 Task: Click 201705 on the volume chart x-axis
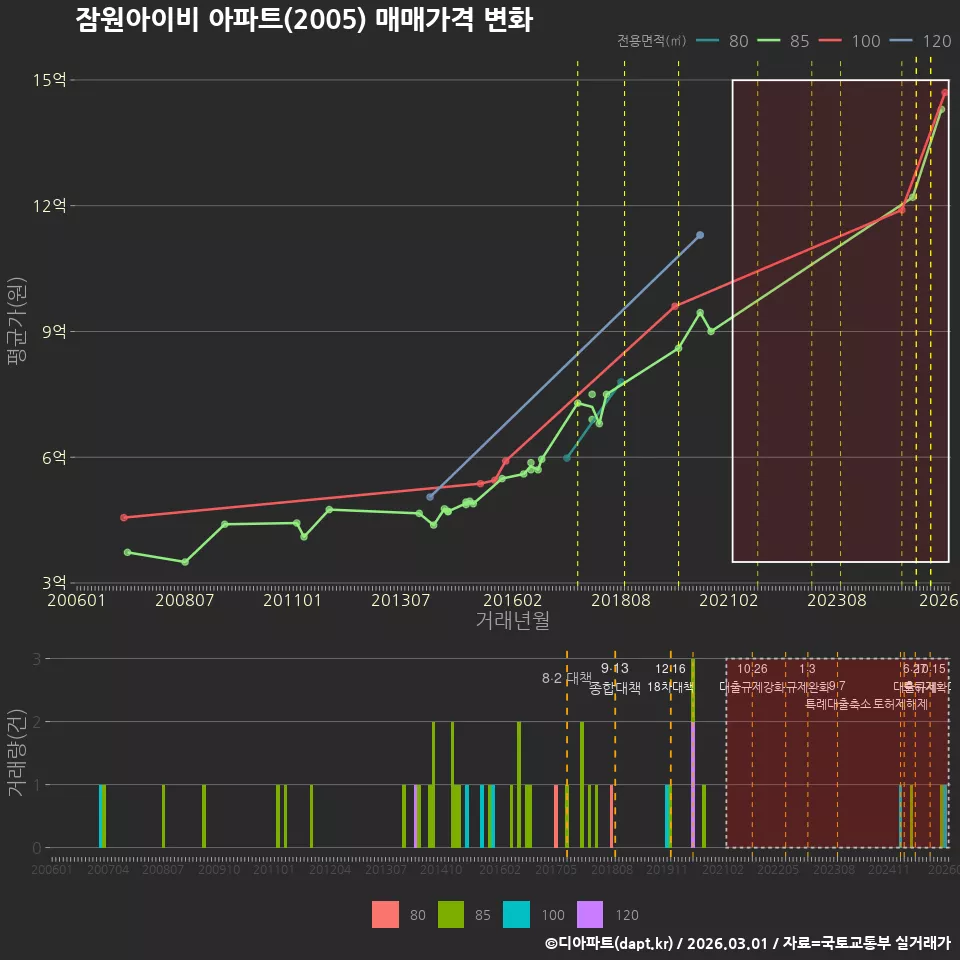coord(556,869)
